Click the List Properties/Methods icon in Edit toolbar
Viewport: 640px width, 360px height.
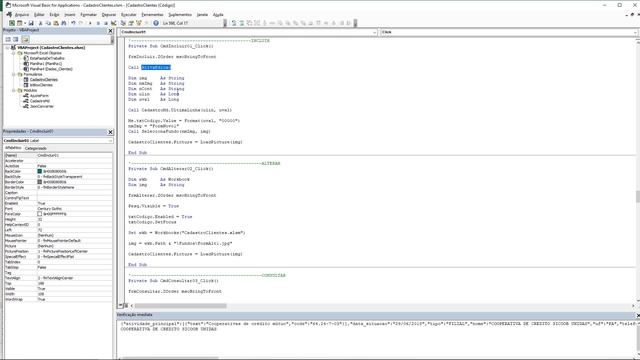pyautogui.click(x=234, y=23)
